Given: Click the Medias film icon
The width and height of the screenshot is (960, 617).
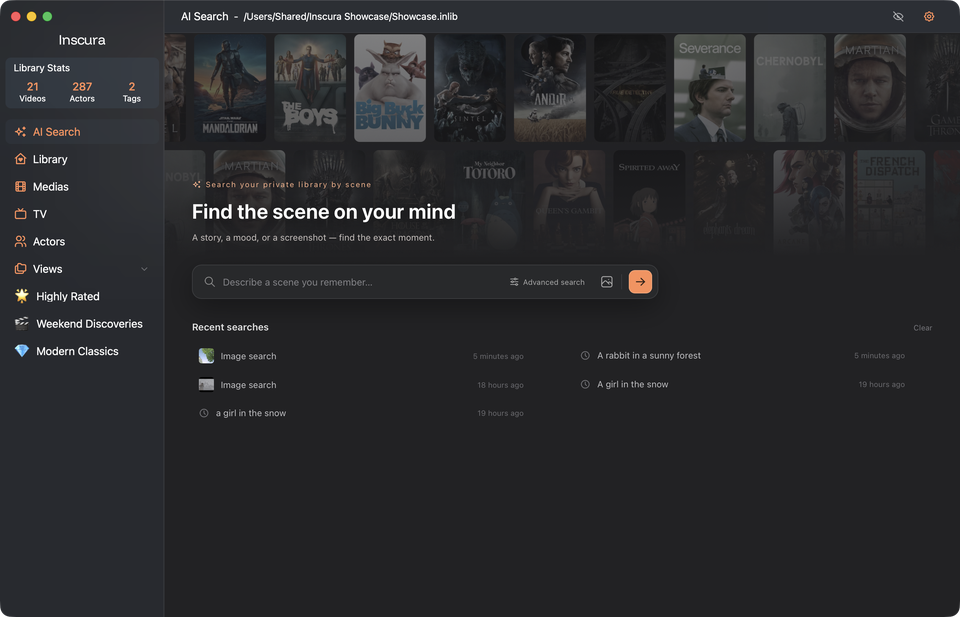Looking at the screenshot, I should [21, 187].
